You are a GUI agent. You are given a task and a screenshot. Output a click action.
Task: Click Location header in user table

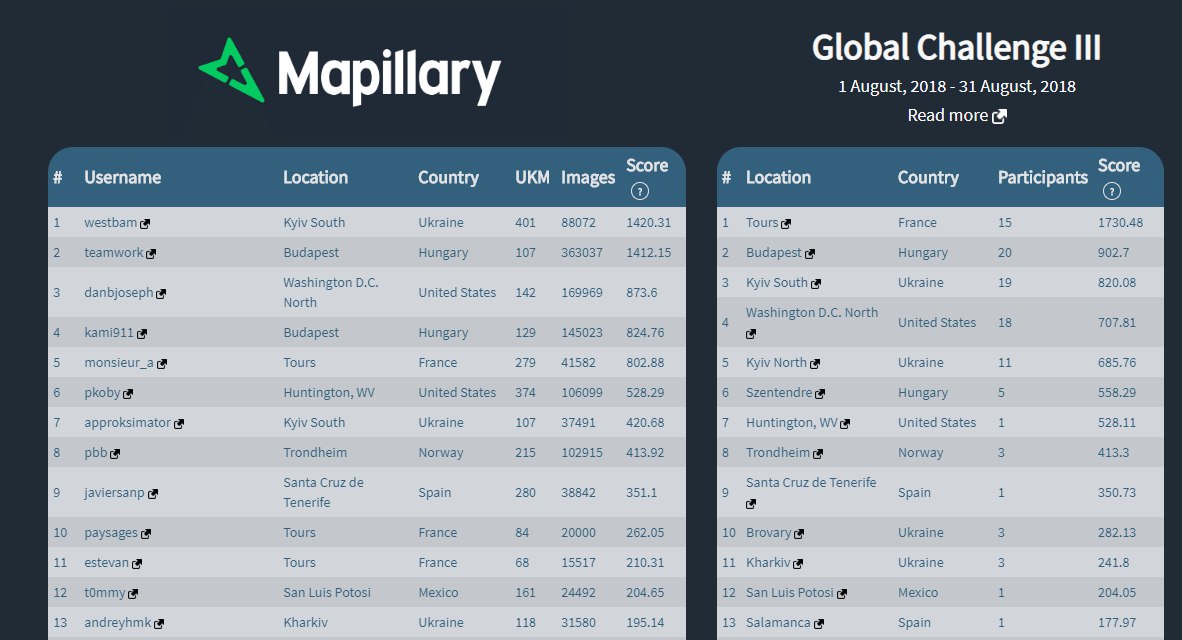(315, 177)
